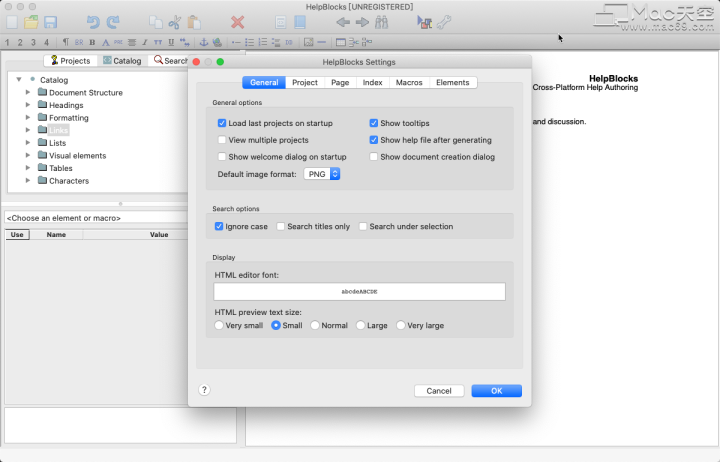
Task: Click the Open folder toolbar icon
Action: pyautogui.click(x=31, y=22)
